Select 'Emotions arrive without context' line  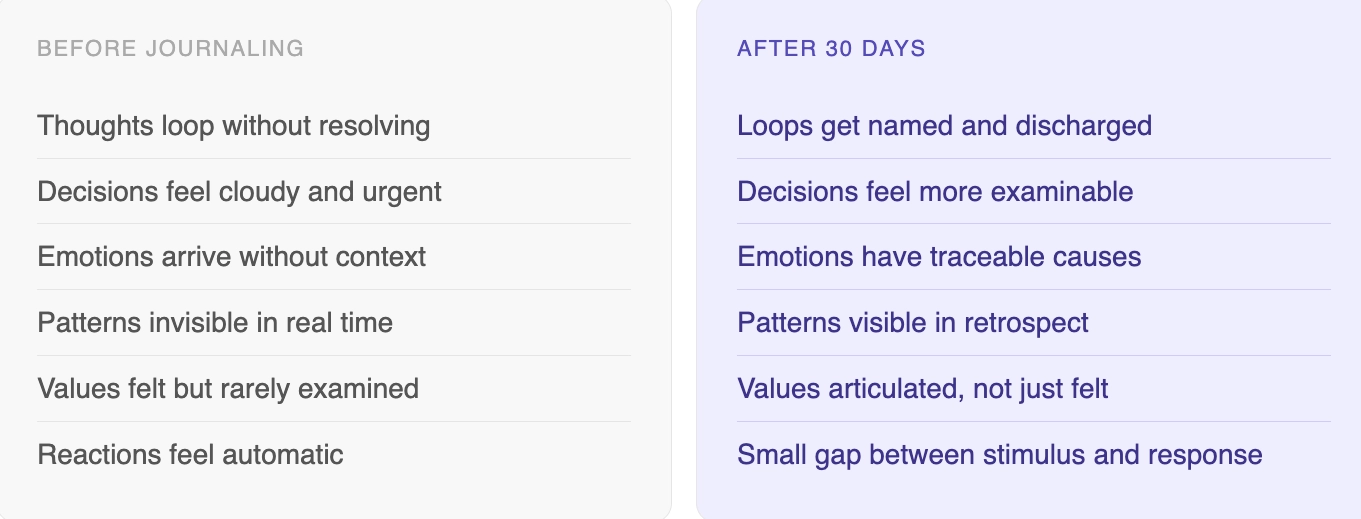coord(232,257)
